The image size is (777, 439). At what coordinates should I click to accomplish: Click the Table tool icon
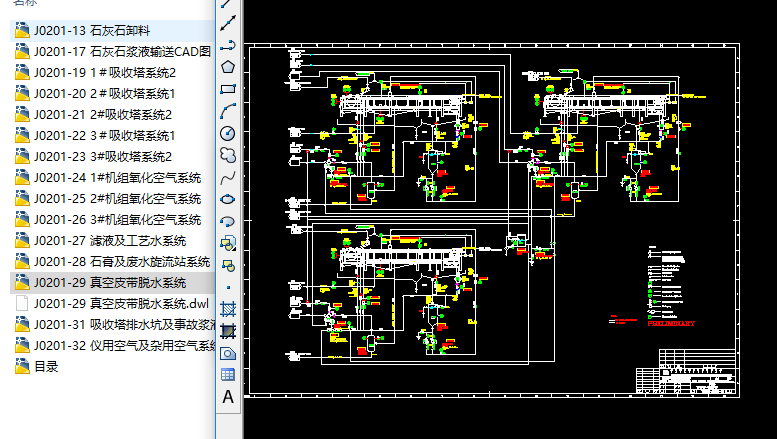click(228, 374)
